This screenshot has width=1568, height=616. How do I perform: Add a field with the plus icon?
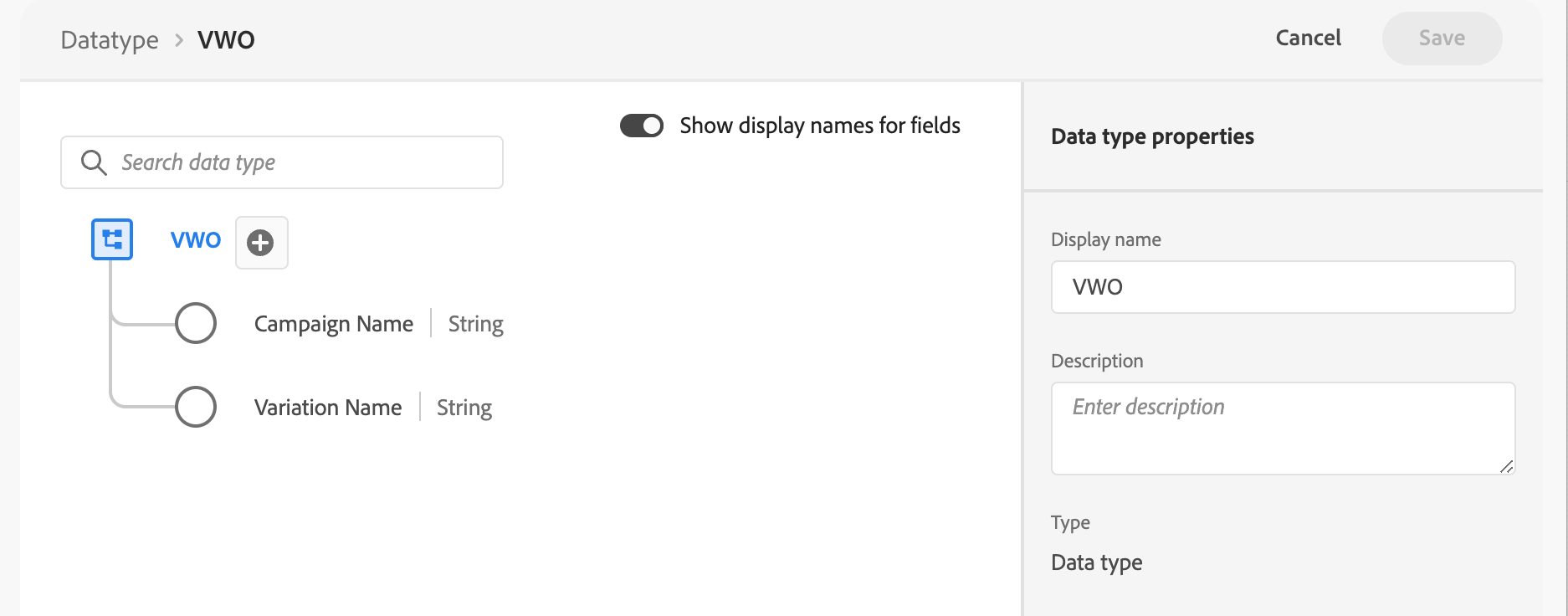[261, 243]
